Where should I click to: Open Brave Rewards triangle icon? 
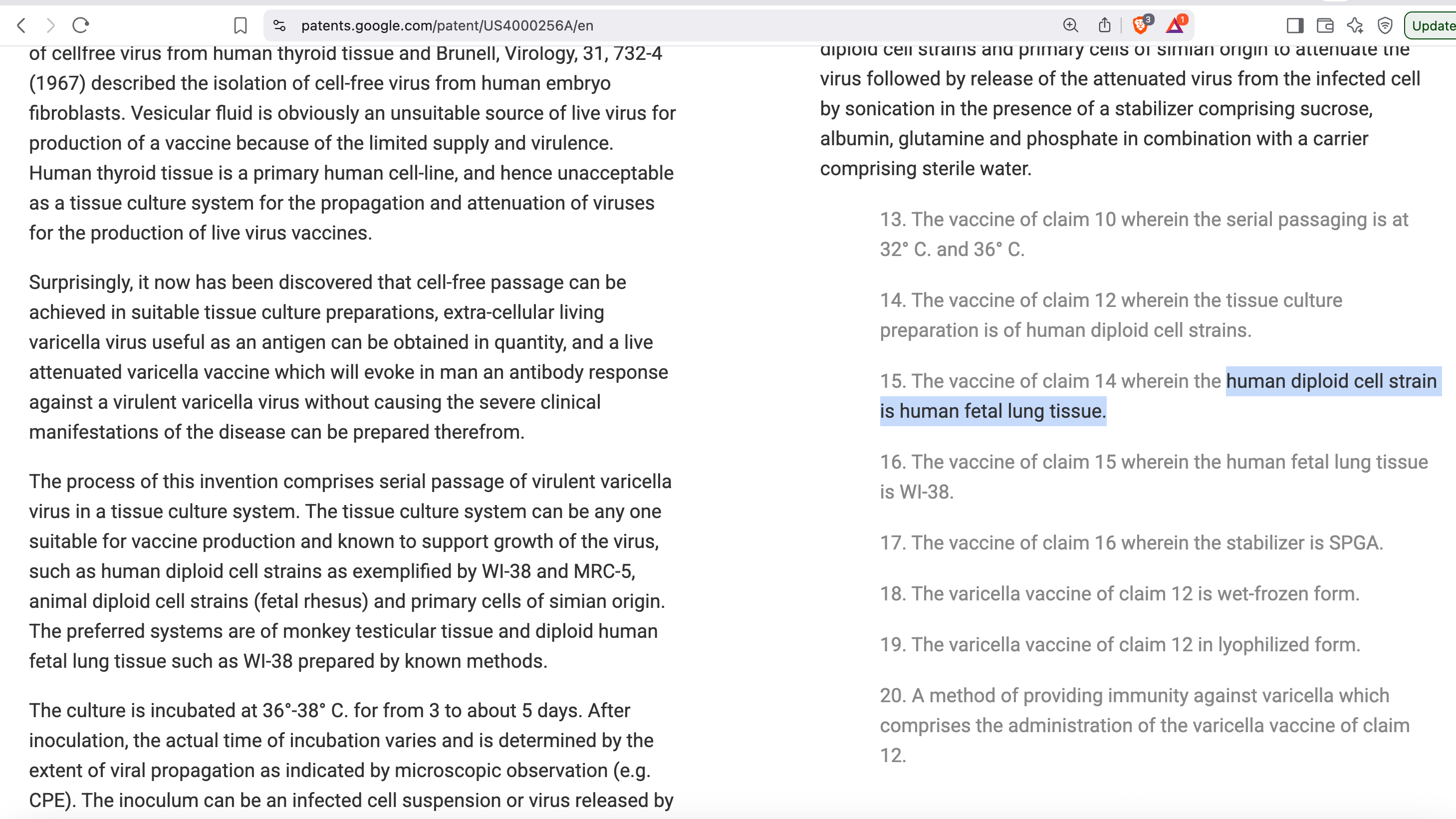click(x=1175, y=25)
